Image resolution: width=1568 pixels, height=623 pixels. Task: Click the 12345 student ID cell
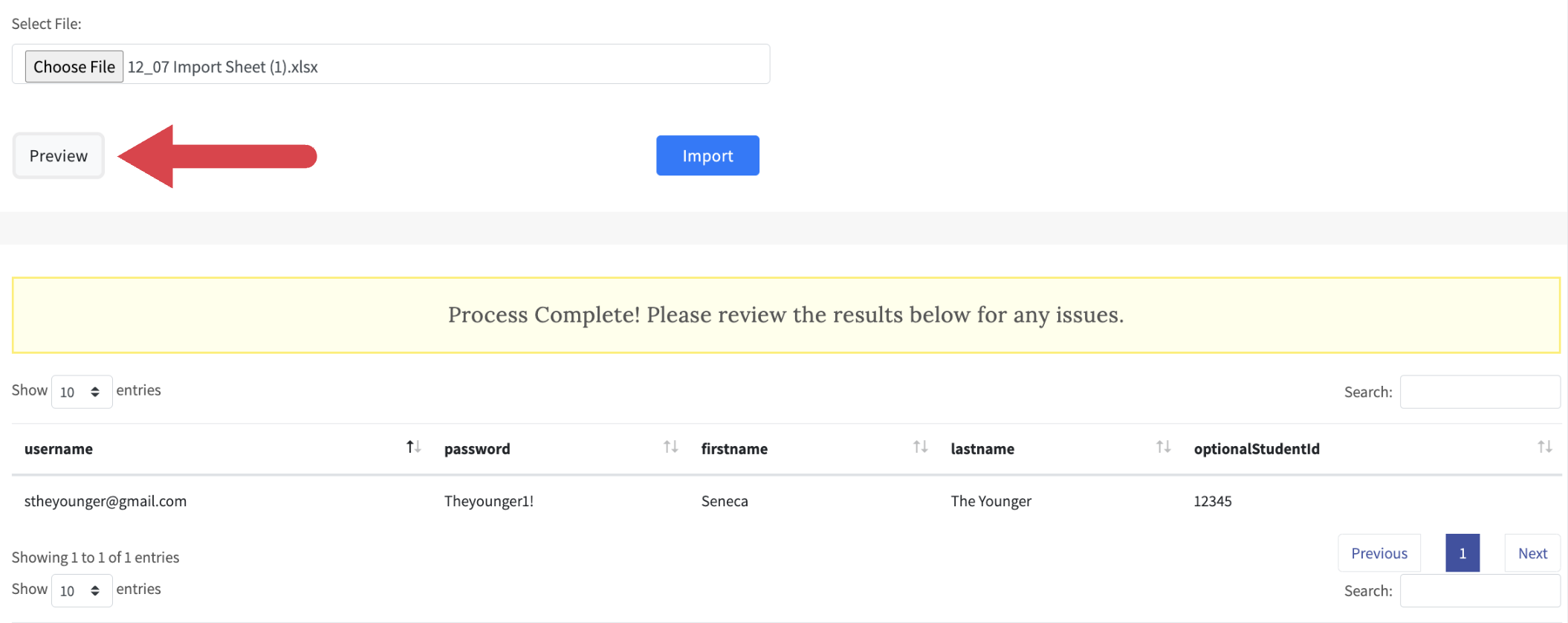point(1212,501)
